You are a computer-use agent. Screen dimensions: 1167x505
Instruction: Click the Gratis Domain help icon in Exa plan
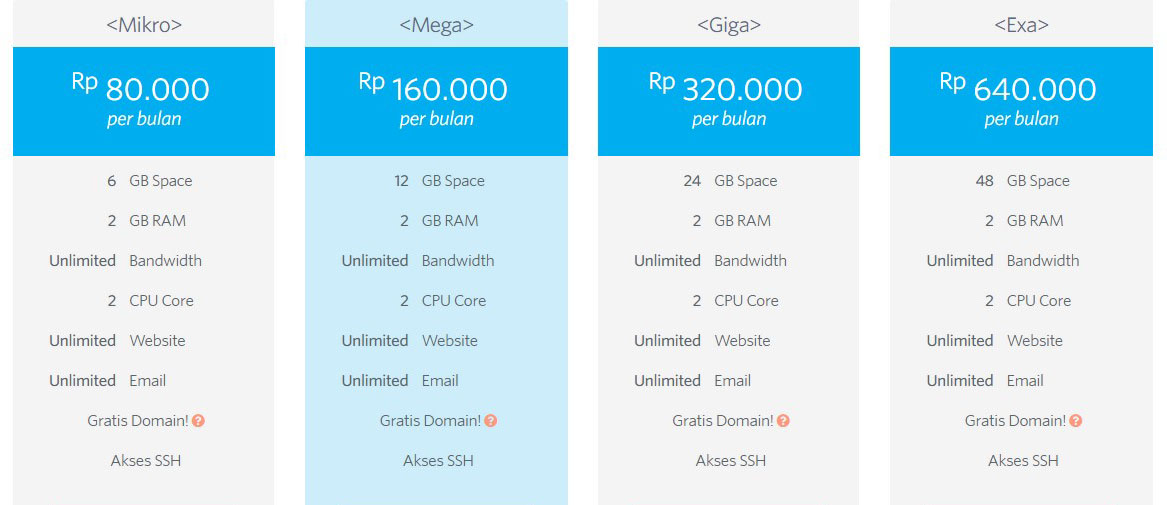coord(1075,421)
